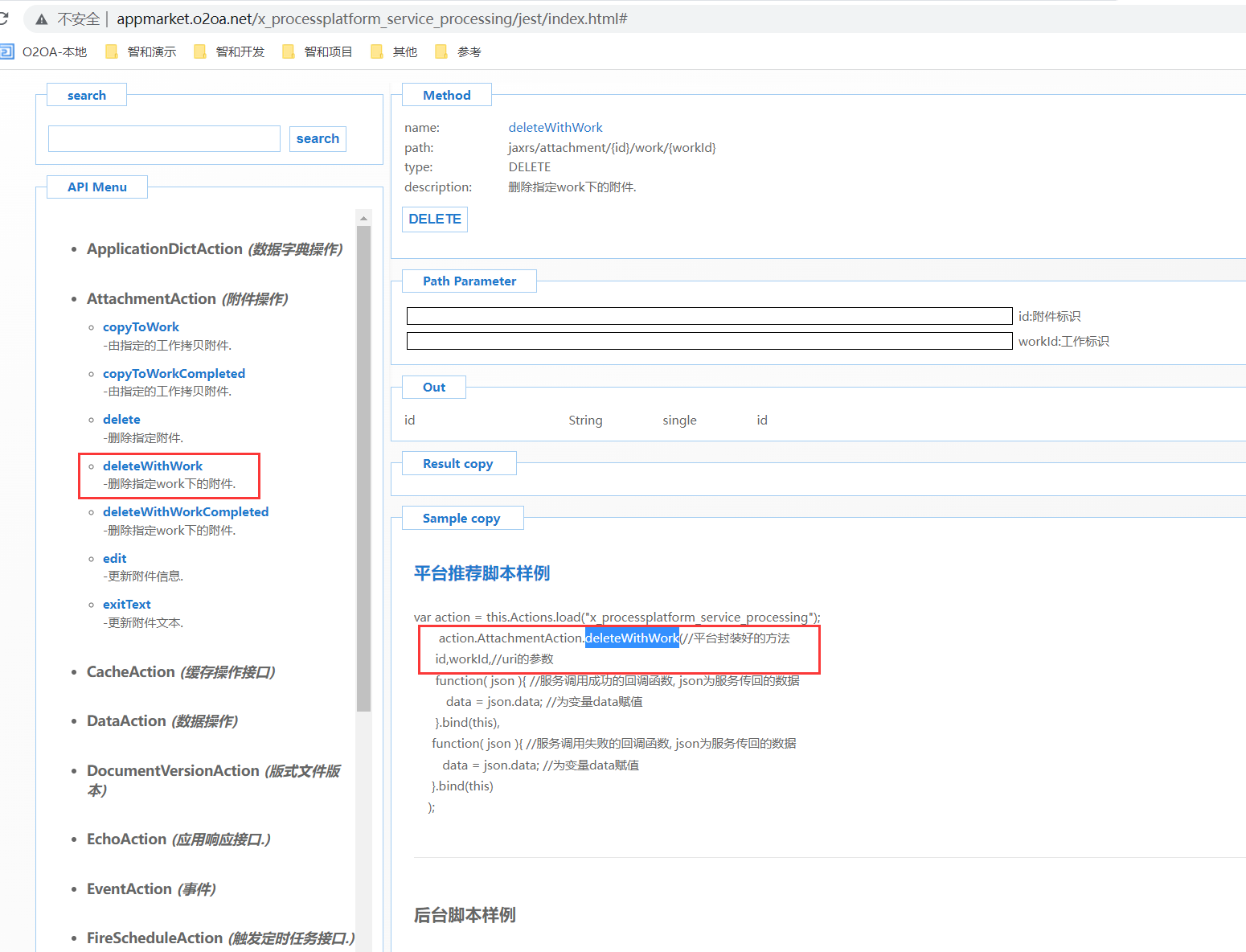Expand EchoAction (应用响应接口.) in API Menu

[178, 839]
